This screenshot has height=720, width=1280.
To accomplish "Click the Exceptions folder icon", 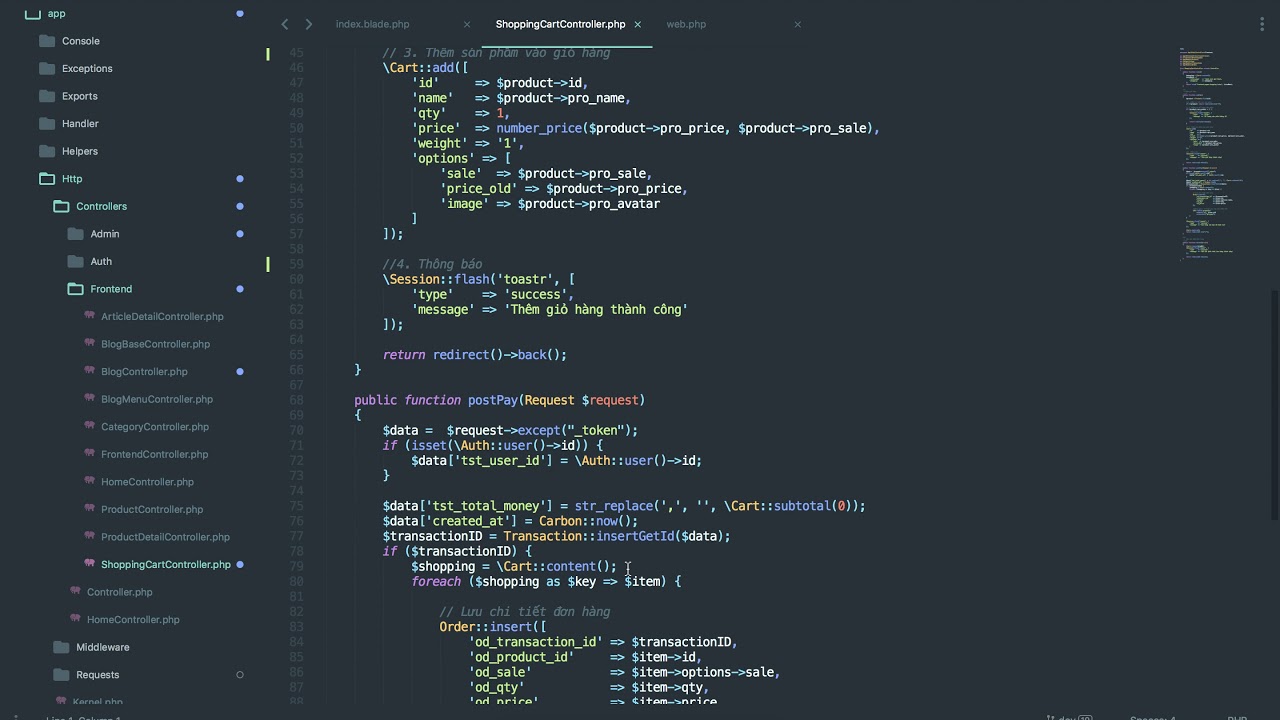I will coord(46,68).
